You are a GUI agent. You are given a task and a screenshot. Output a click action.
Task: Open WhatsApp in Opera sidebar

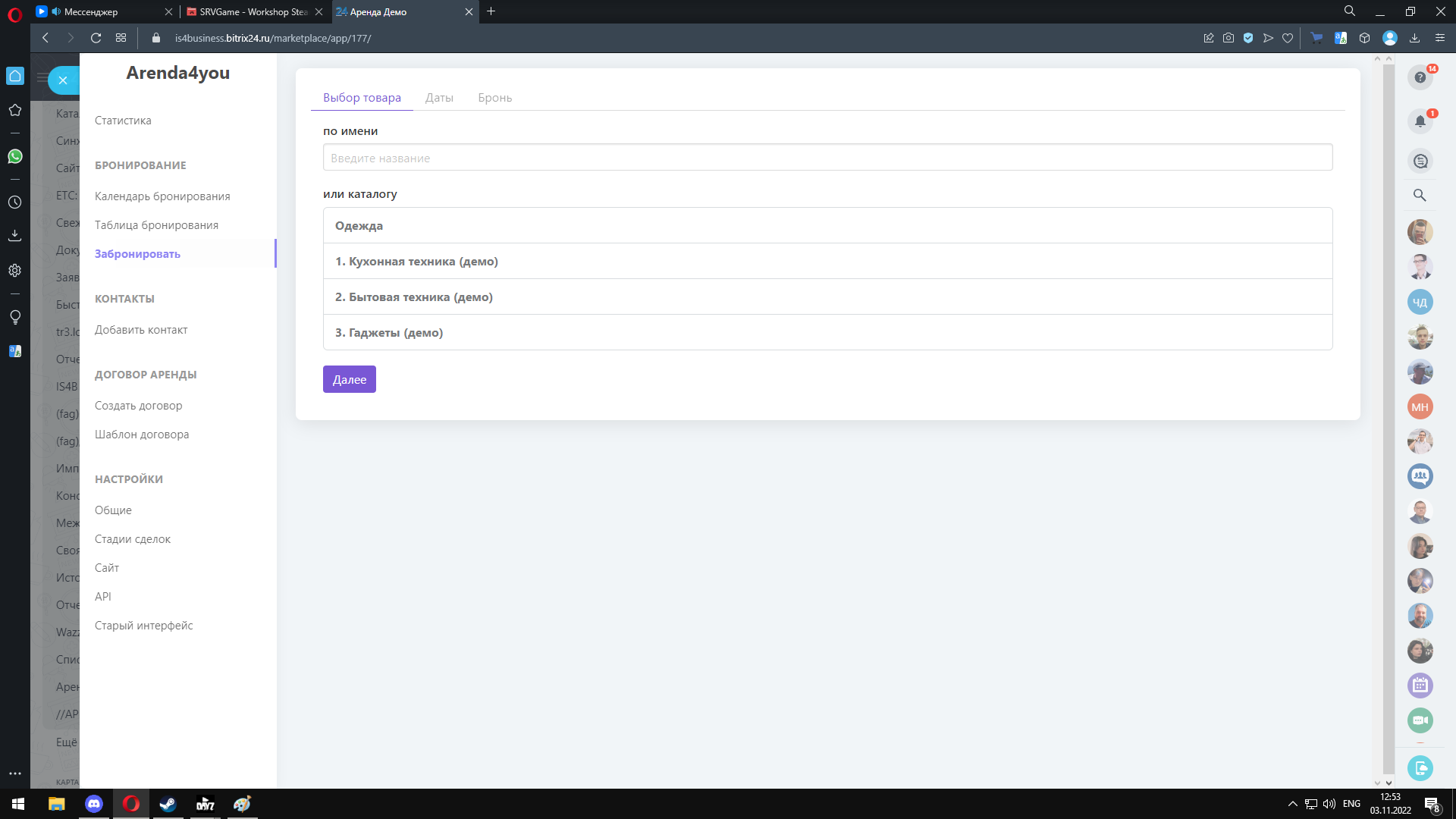coord(15,156)
